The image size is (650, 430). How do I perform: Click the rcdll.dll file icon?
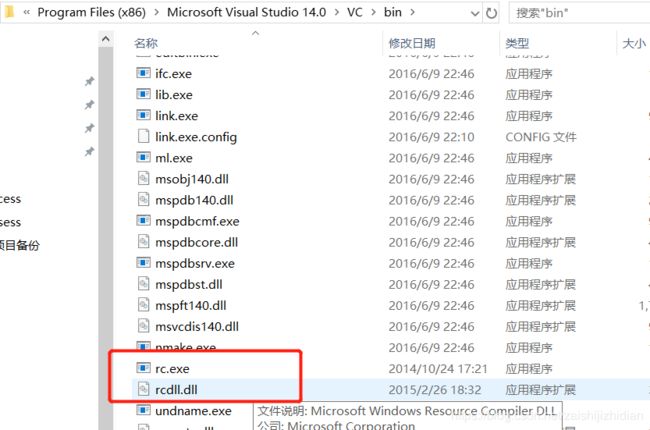tap(143, 390)
